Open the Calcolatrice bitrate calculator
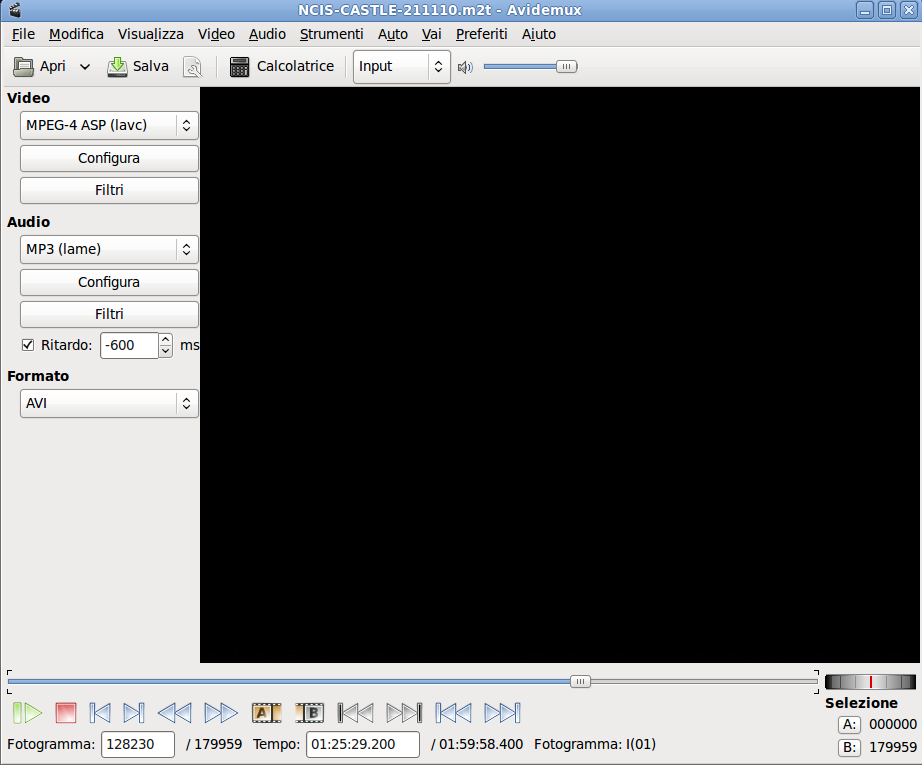The image size is (922, 765). click(282, 66)
